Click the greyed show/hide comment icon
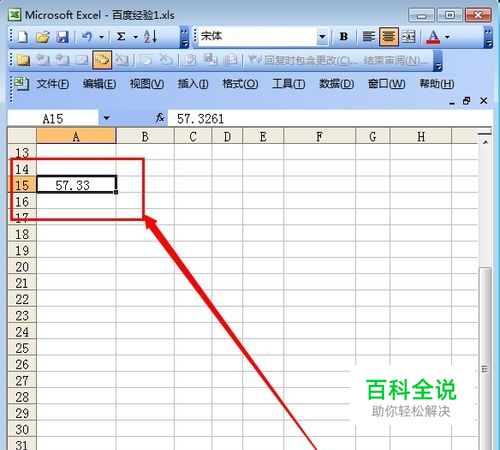This screenshot has height=450, width=500. (82, 60)
